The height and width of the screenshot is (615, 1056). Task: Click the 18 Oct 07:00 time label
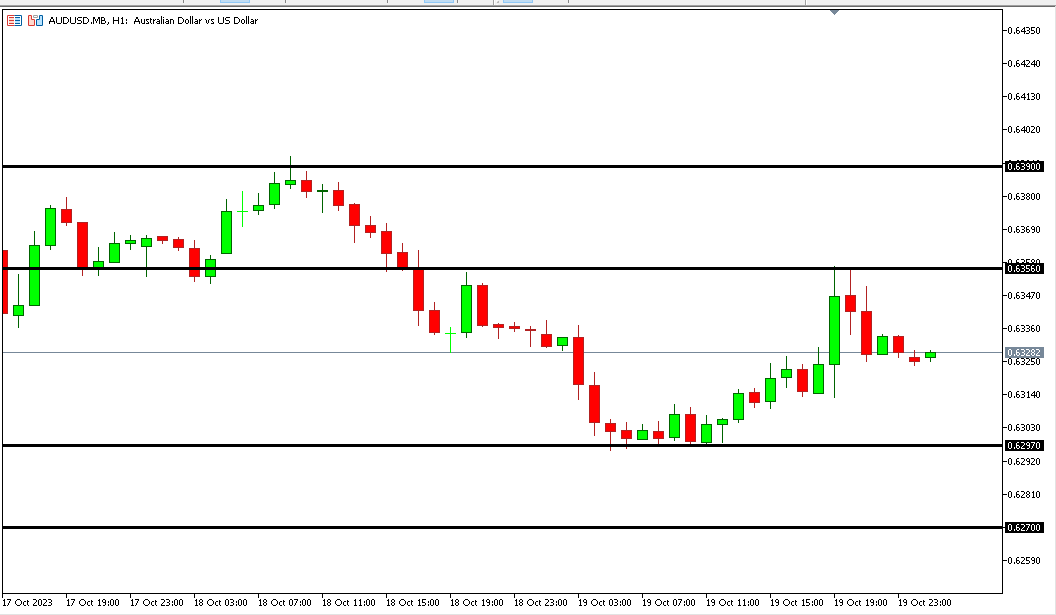tap(284, 602)
